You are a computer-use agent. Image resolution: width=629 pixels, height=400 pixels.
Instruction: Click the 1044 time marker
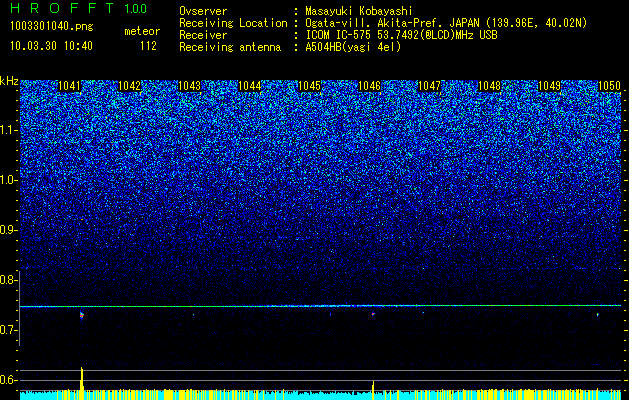coord(250,86)
